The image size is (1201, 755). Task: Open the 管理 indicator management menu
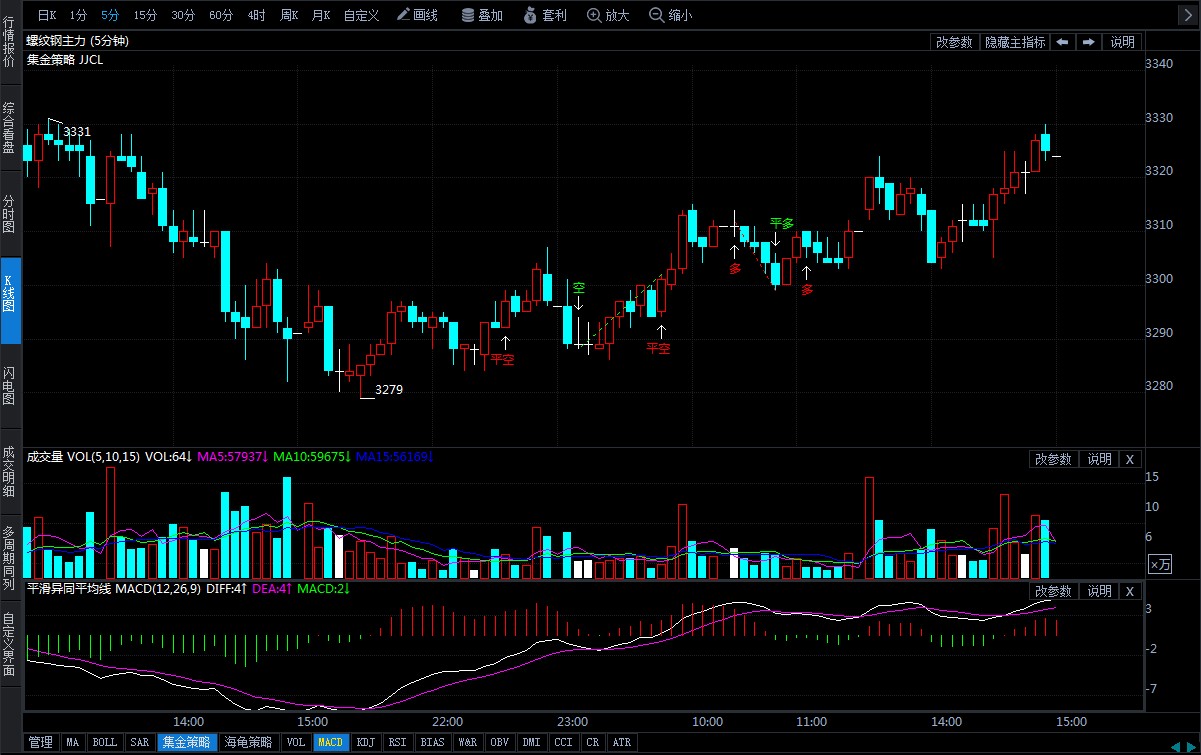click(x=40, y=743)
